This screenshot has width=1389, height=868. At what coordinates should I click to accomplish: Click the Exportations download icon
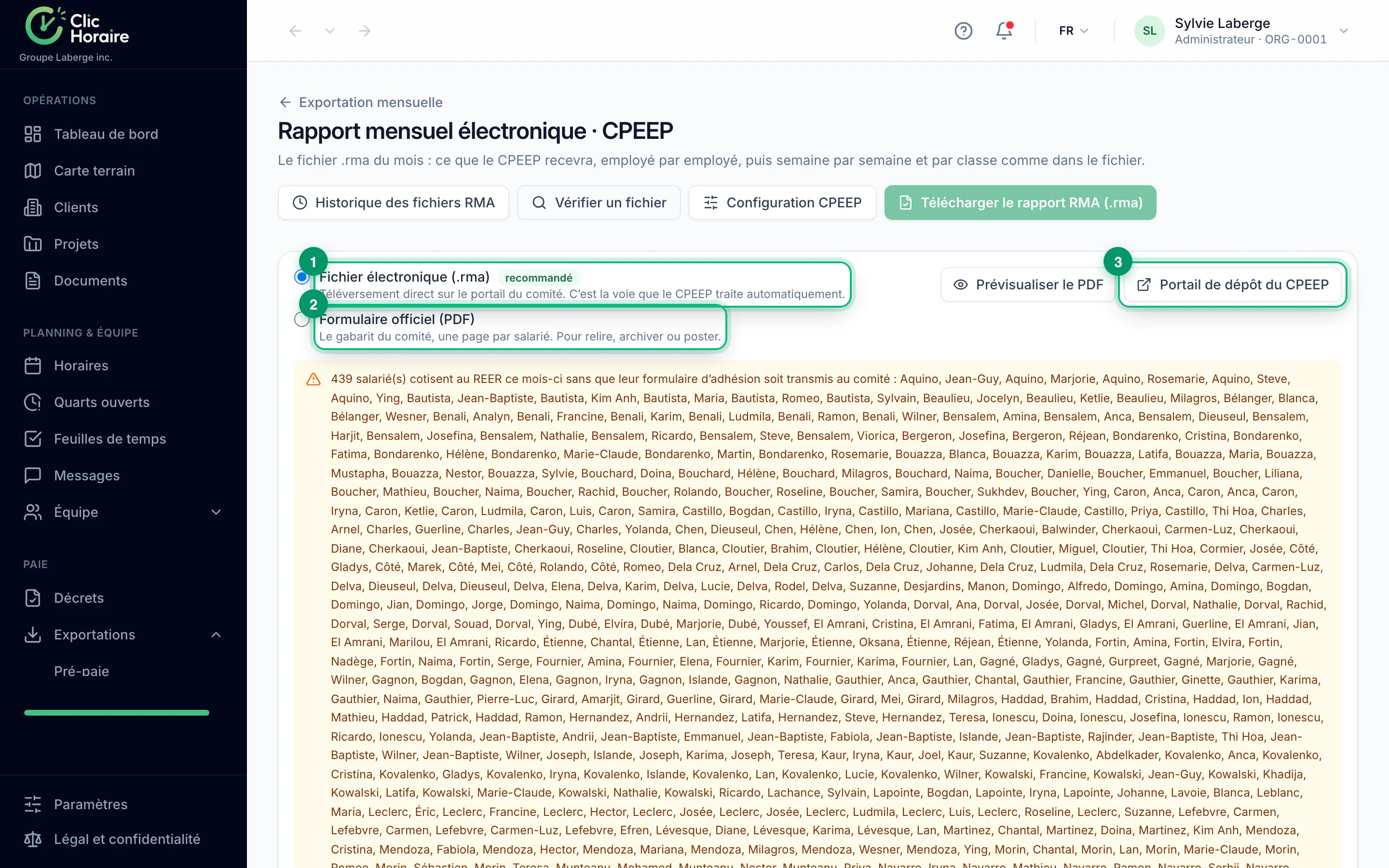[x=33, y=635]
